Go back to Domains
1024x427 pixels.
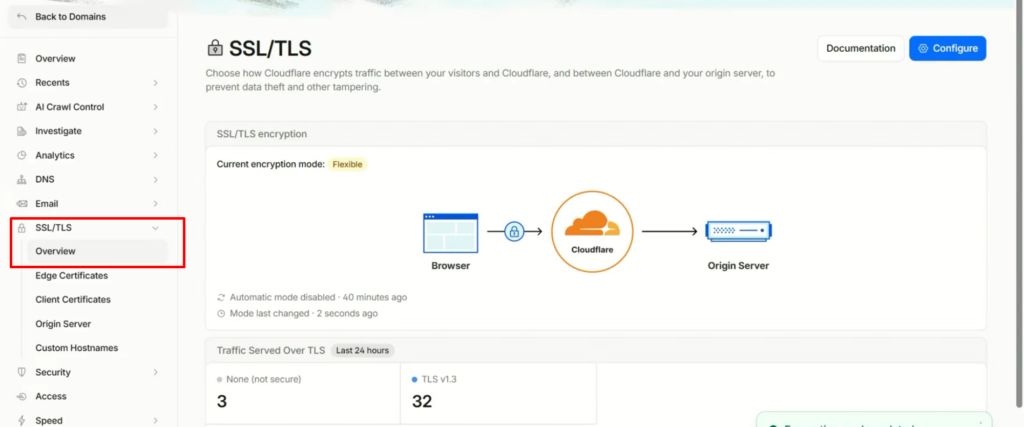coord(88,17)
